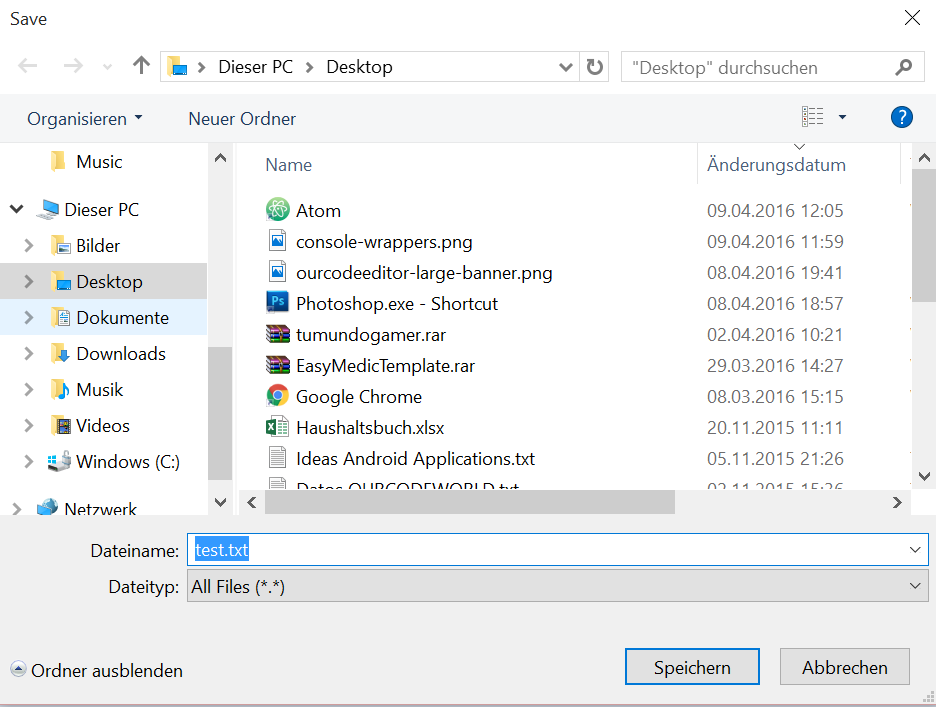Image resolution: width=936 pixels, height=707 pixels.
Task: Change view with the view icon
Action: (x=812, y=117)
